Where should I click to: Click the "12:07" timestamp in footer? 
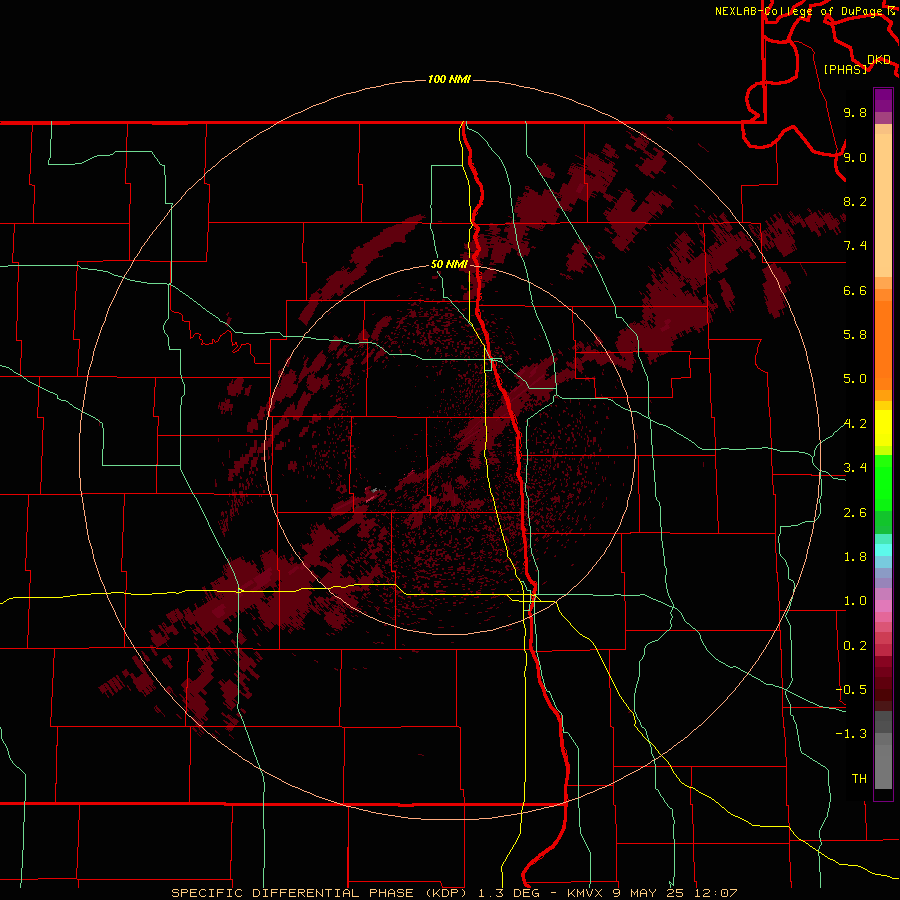715,893
